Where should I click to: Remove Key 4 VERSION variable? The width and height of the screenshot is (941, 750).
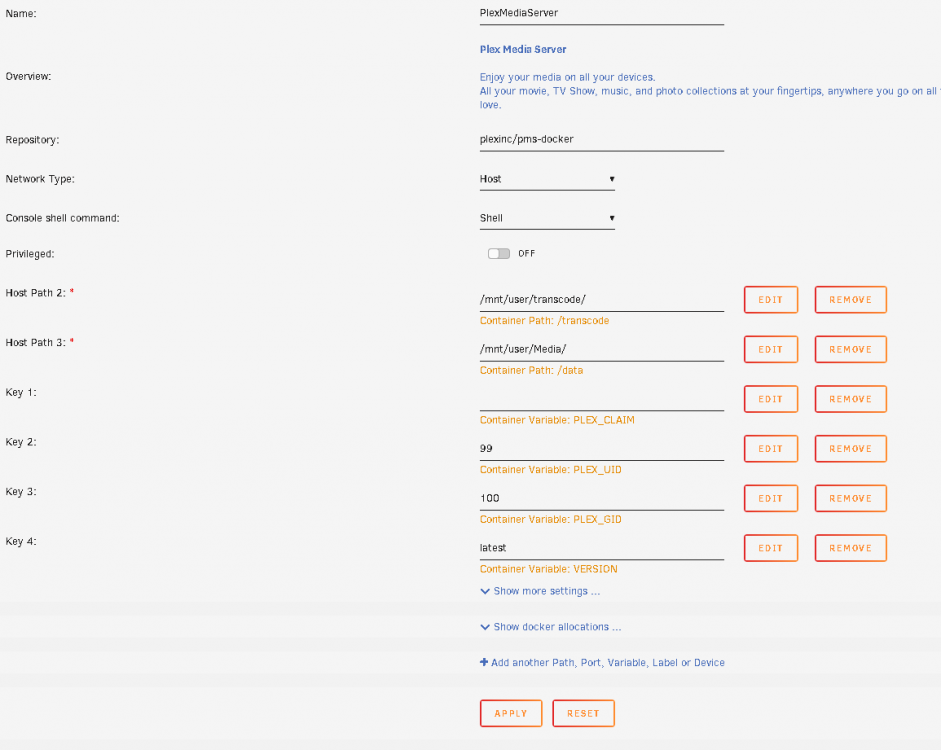point(850,548)
